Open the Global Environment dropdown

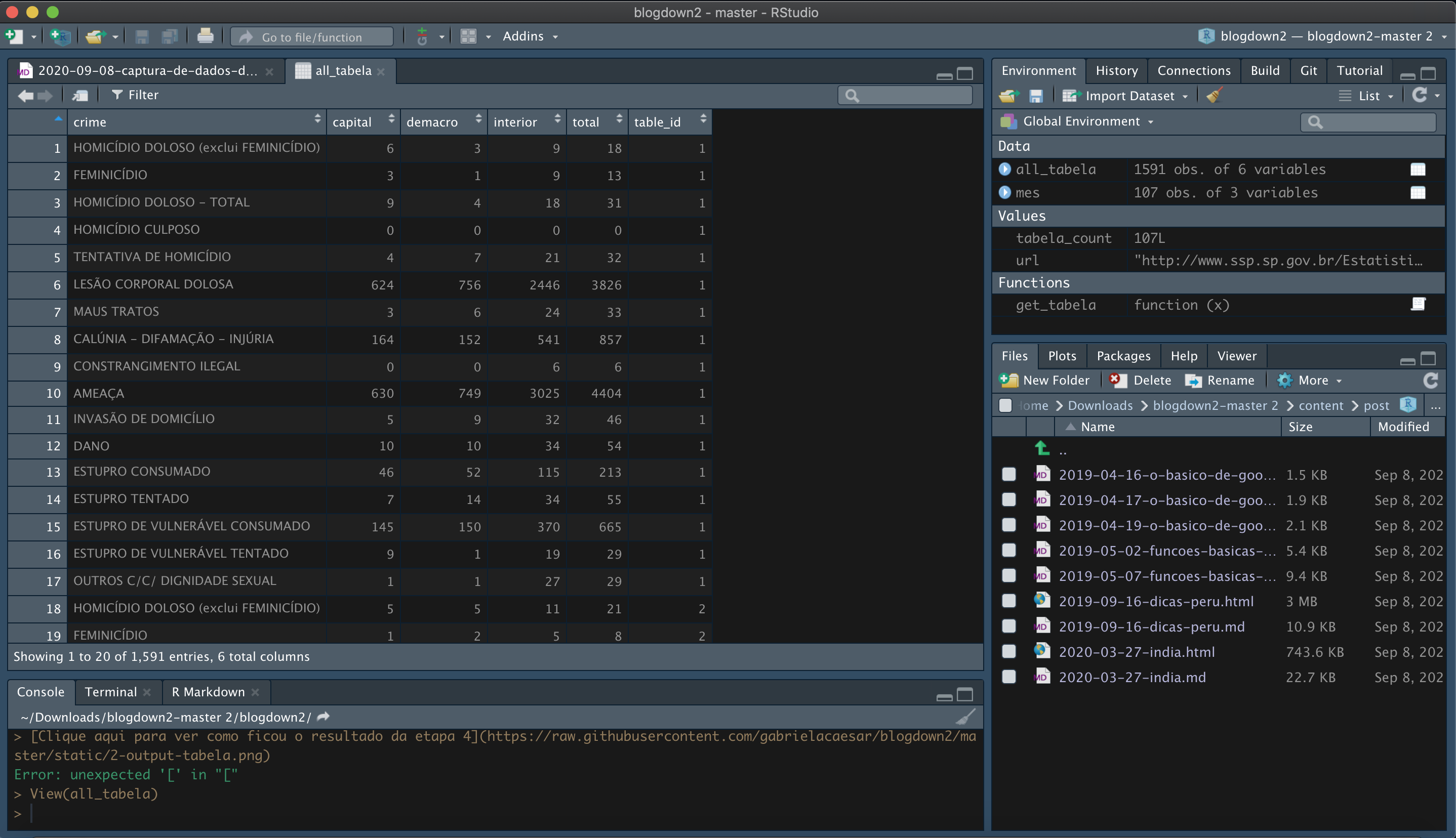[x=1081, y=121]
